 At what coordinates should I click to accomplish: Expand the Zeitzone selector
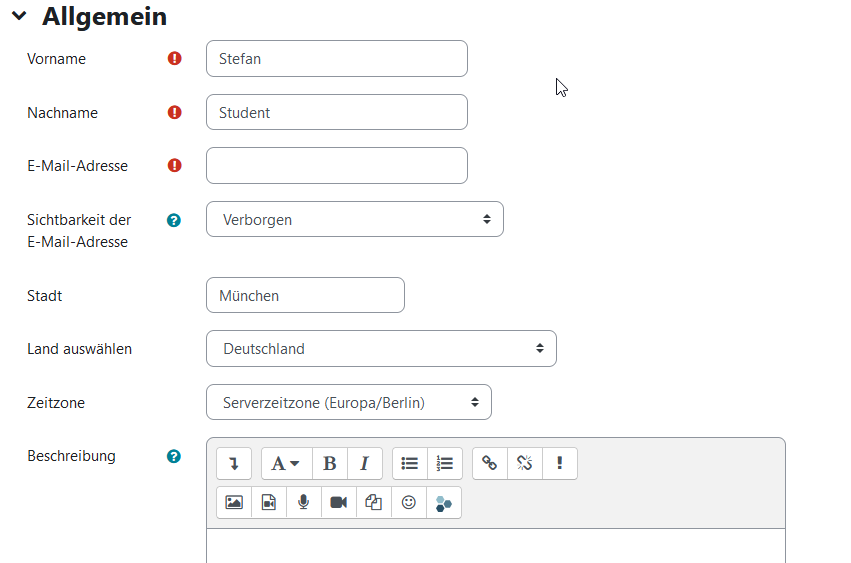pyautogui.click(x=348, y=403)
